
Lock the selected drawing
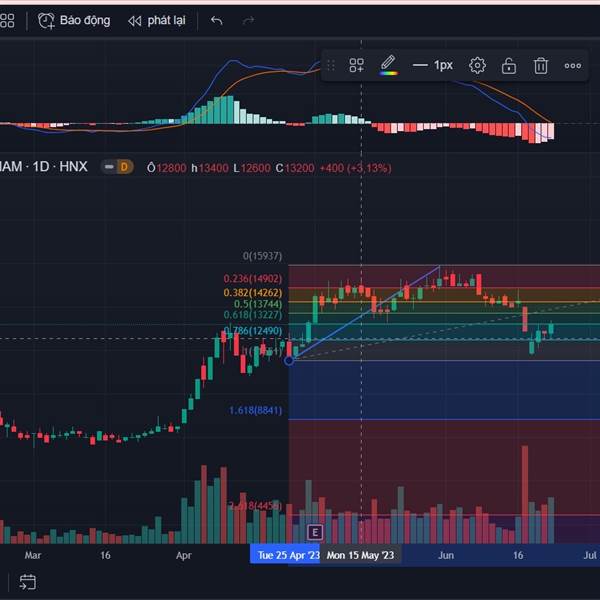(x=509, y=65)
